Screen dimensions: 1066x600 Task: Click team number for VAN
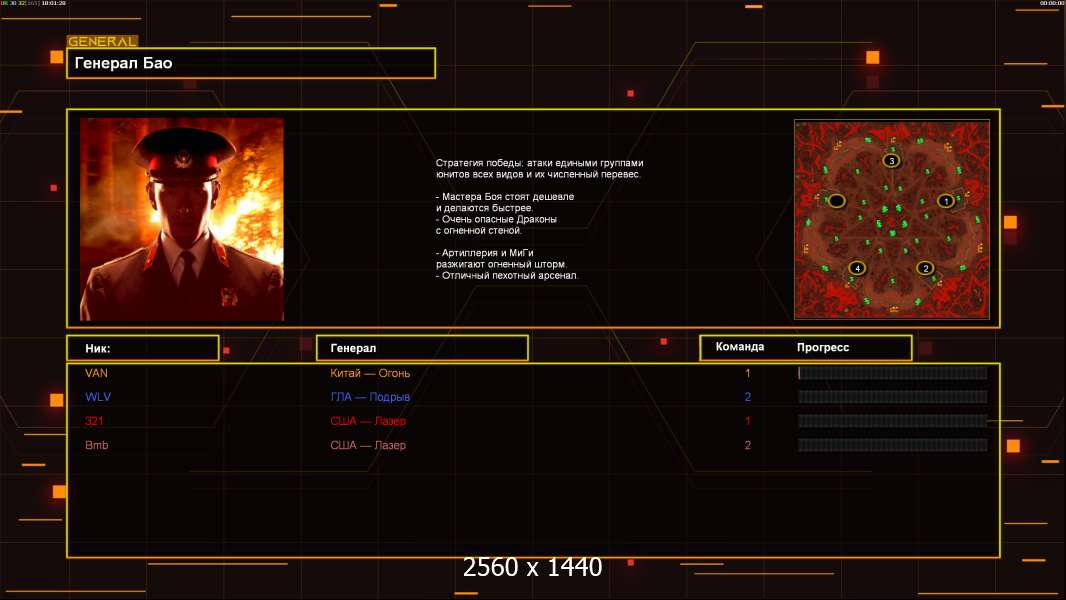click(748, 373)
